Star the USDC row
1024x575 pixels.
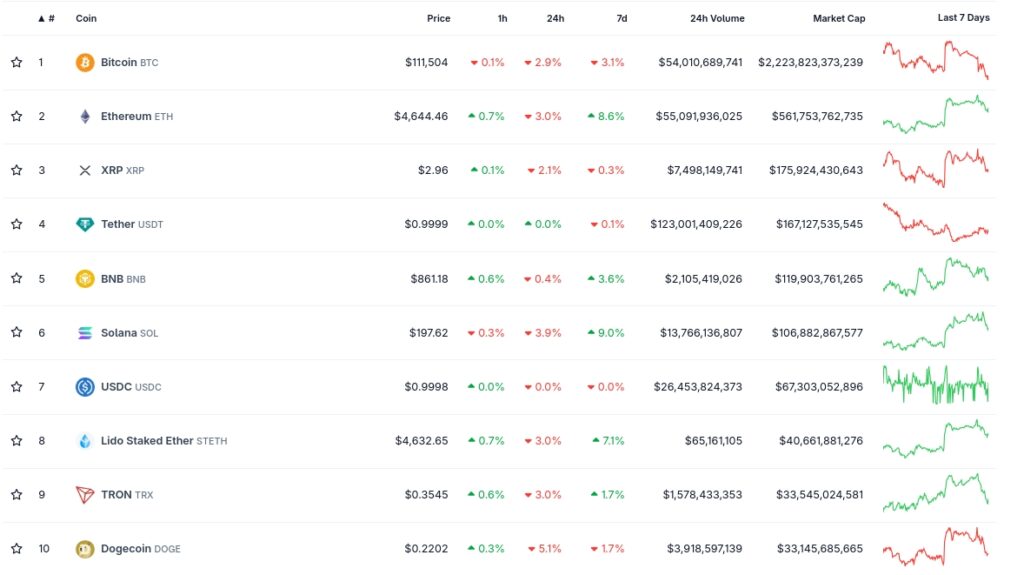coord(16,387)
